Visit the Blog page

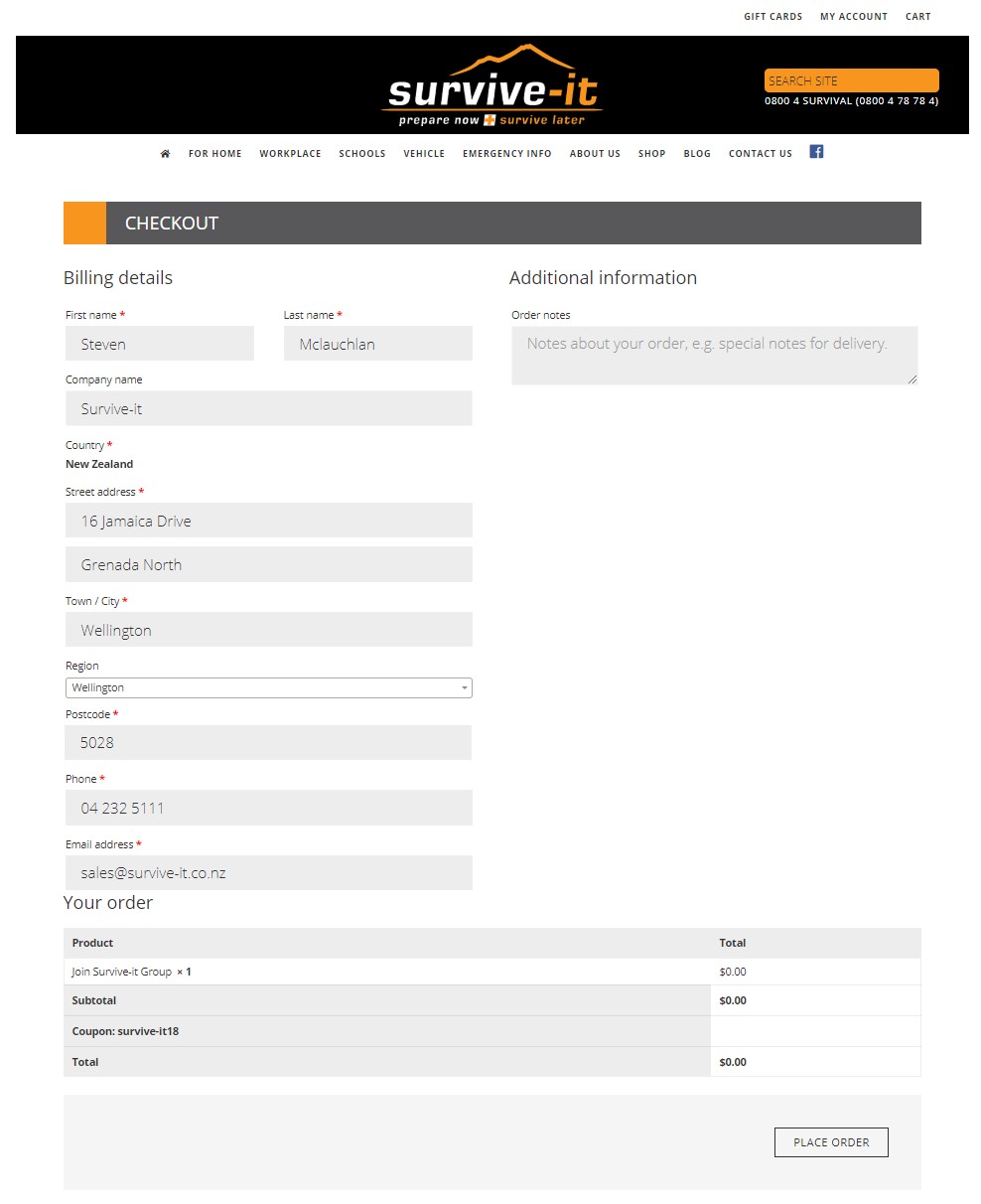[697, 154]
